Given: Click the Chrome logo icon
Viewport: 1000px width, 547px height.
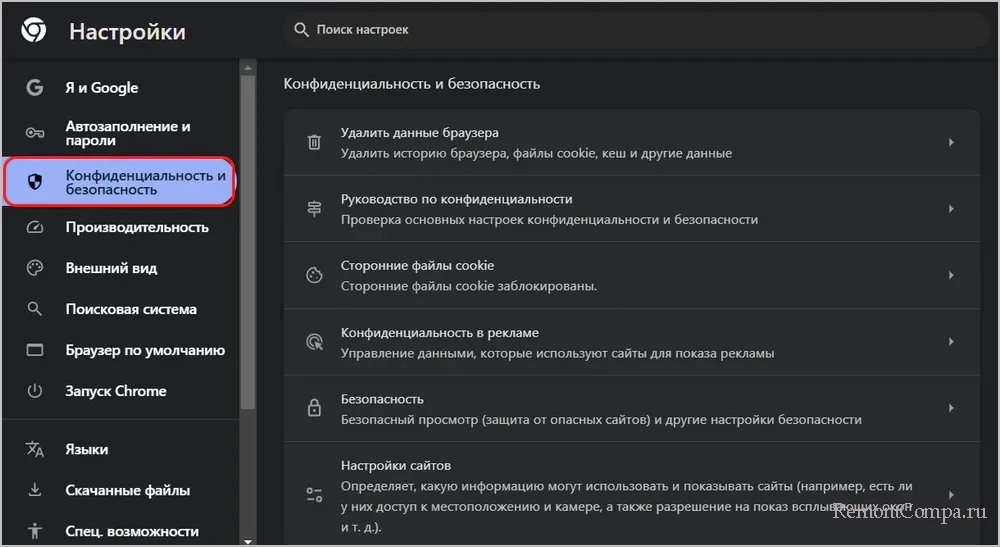Looking at the screenshot, I should pyautogui.click(x=33, y=31).
